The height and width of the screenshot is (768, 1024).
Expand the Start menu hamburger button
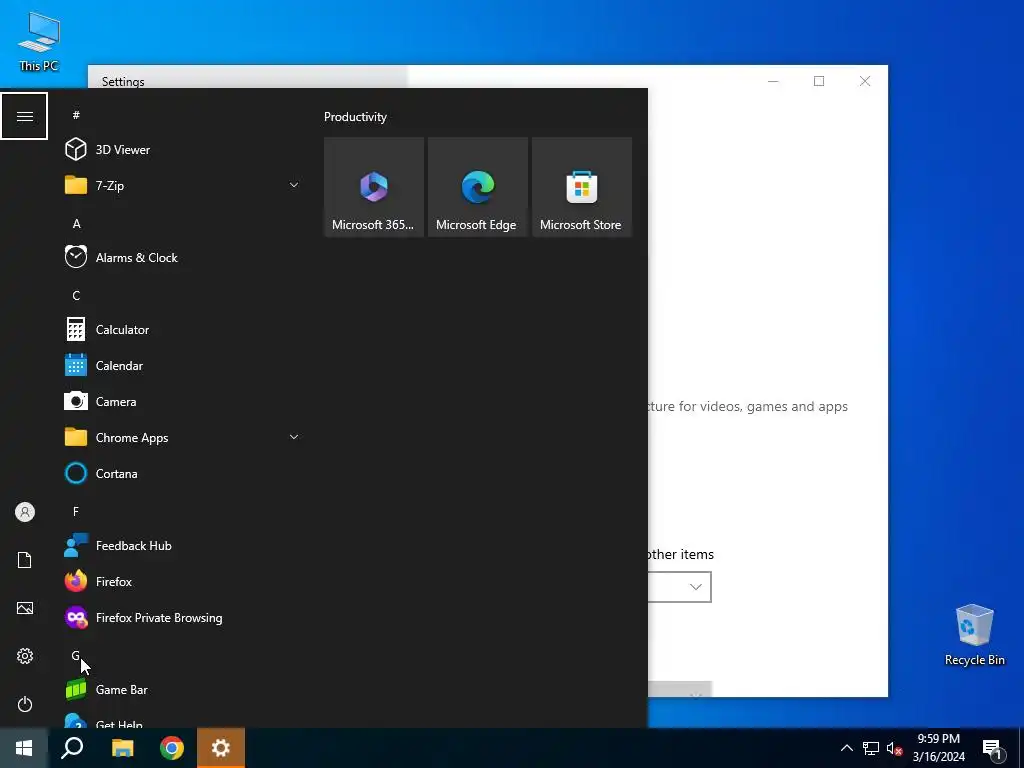[x=24, y=116]
